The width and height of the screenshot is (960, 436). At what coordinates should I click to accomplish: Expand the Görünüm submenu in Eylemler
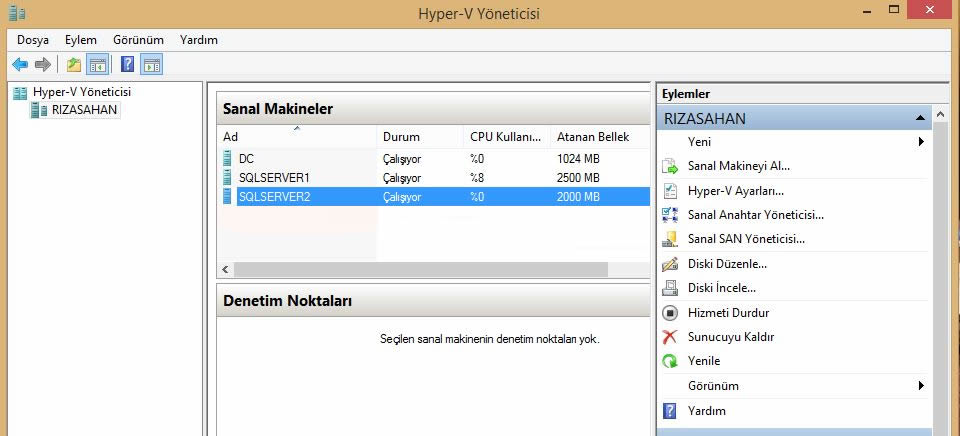tap(920, 386)
